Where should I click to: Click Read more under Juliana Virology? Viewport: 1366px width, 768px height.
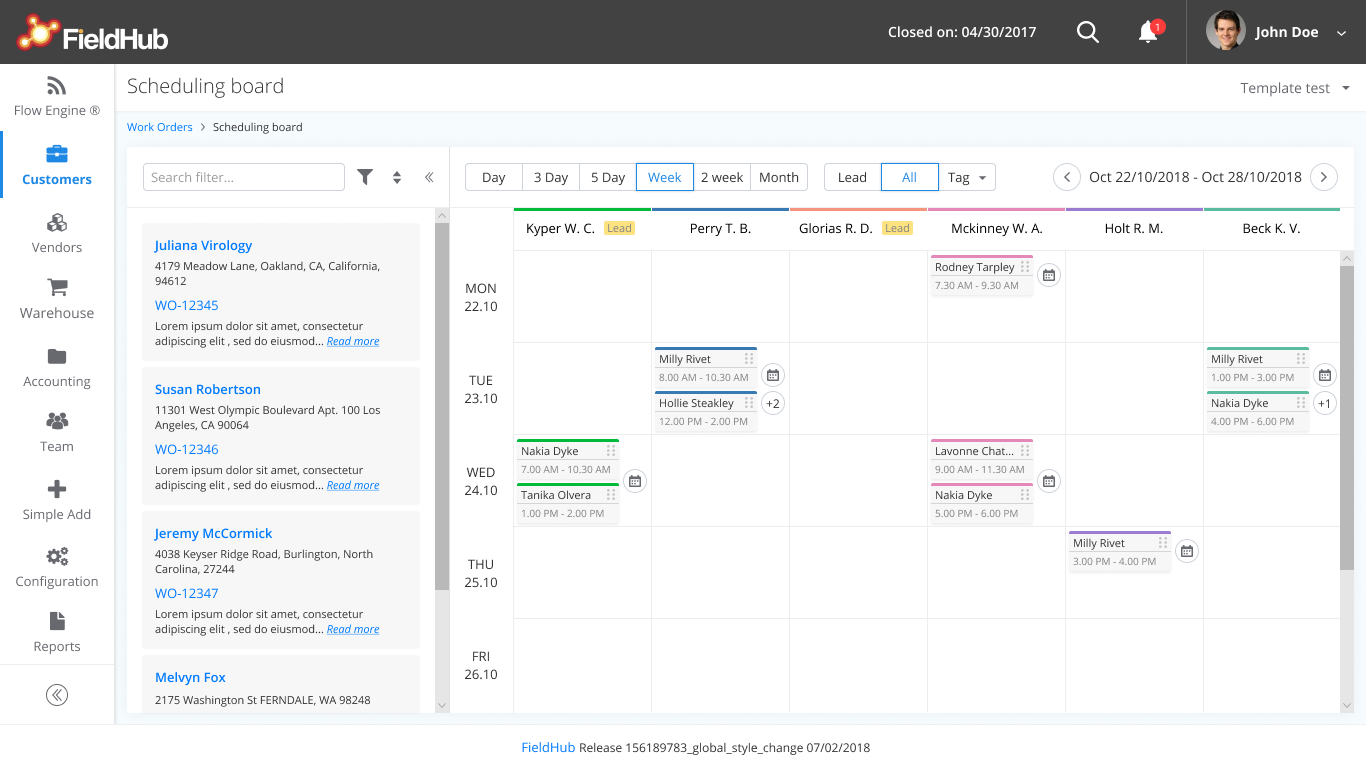(x=352, y=340)
